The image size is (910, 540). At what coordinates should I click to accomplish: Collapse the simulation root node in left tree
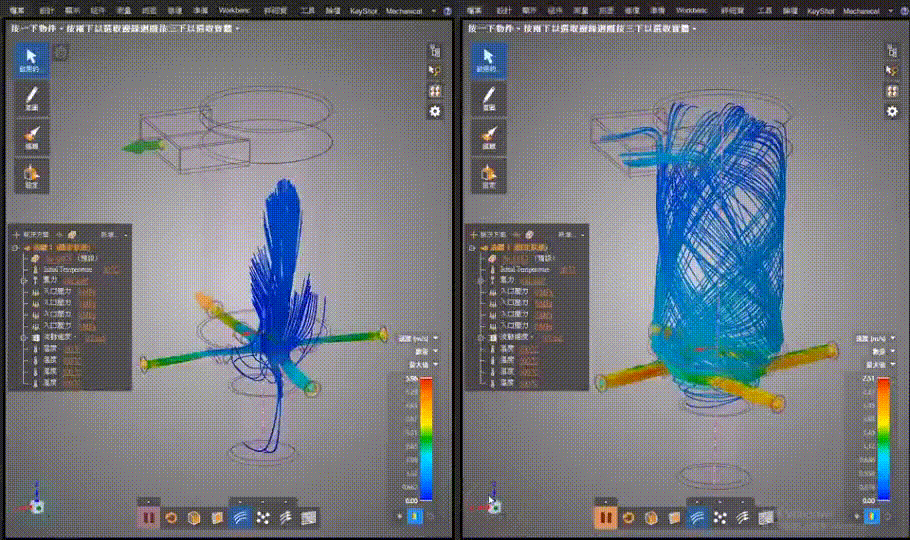(x=15, y=247)
